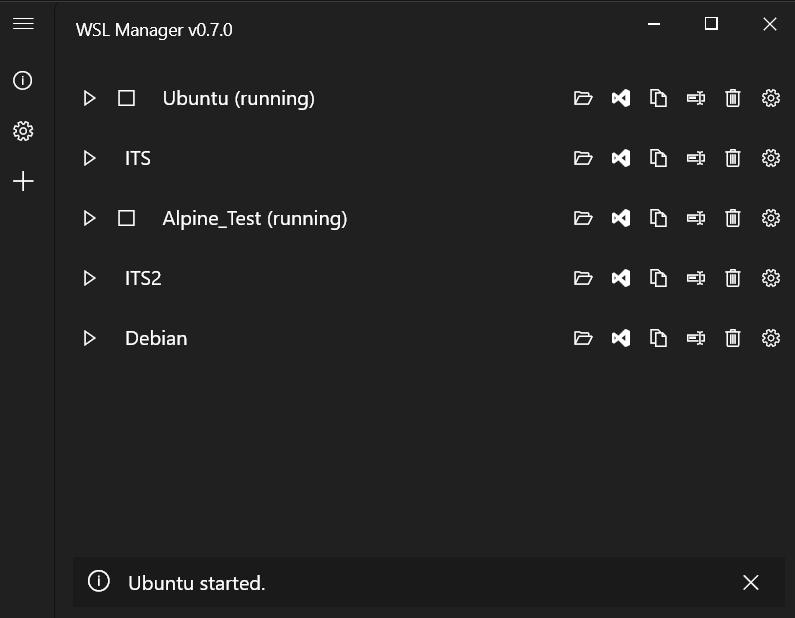The width and height of the screenshot is (795, 618).
Task: Click the copy icon for ITS2
Action: (x=658, y=278)
